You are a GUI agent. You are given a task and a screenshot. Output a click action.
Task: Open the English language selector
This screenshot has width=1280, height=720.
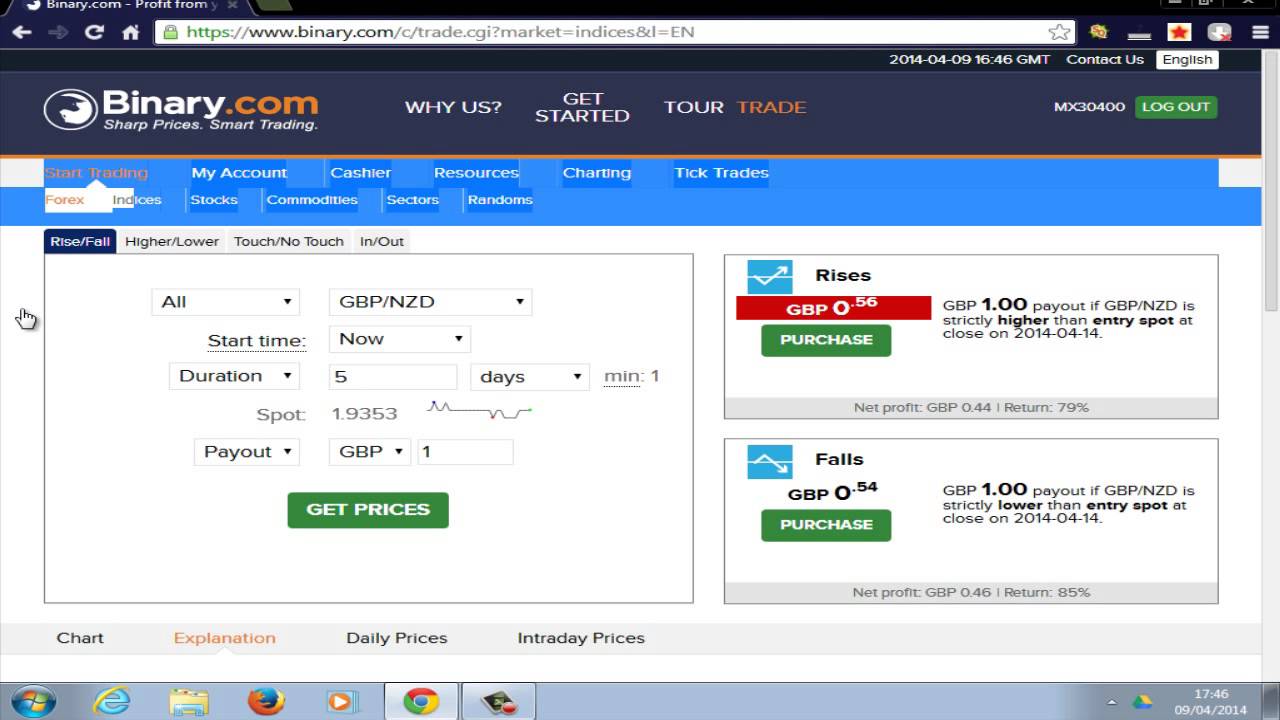[x=1187, y=59]
